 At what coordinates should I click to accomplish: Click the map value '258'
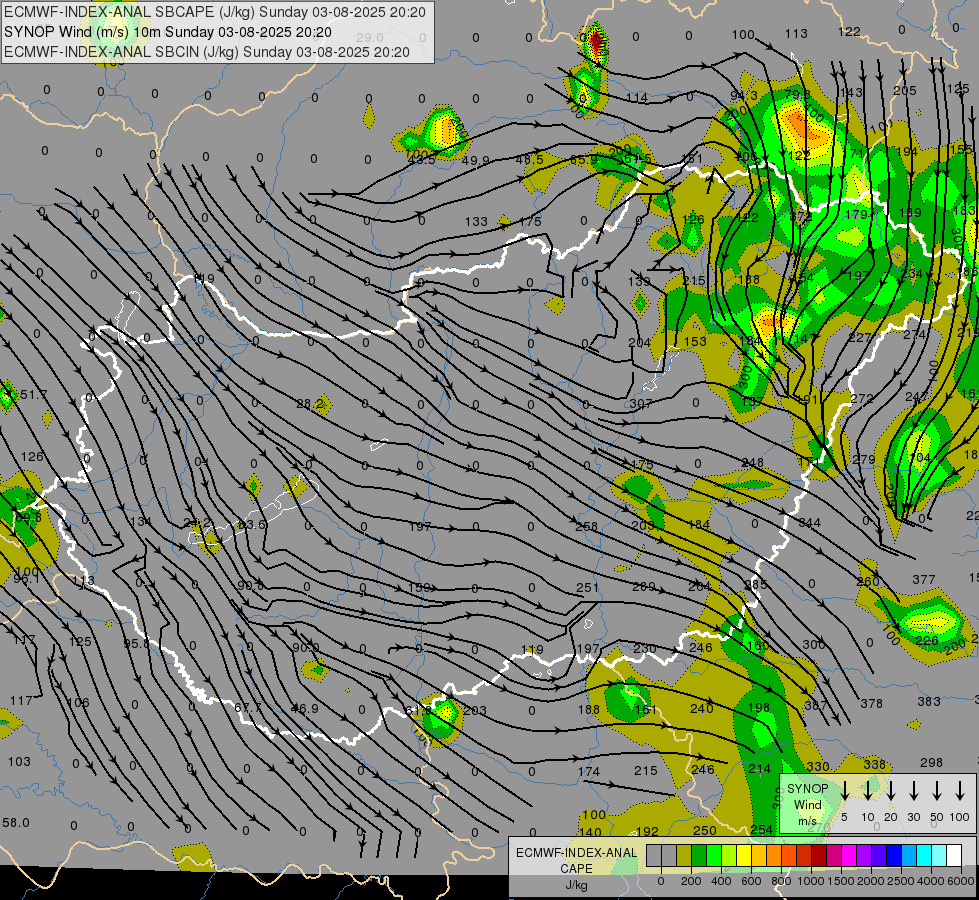click(587, 527)
